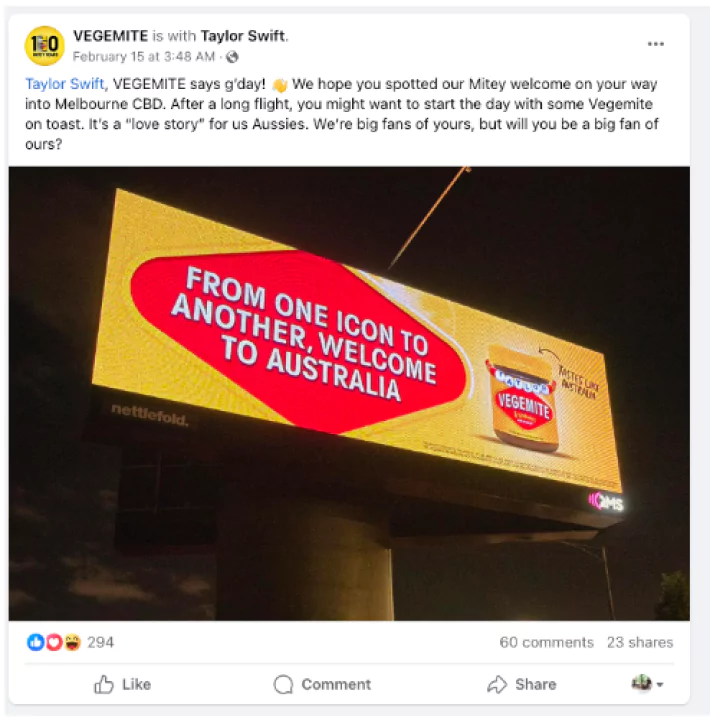The height and width of the screenshot is (717, 710).
Task: Open the three-dot post options menu
Action: 656,44
